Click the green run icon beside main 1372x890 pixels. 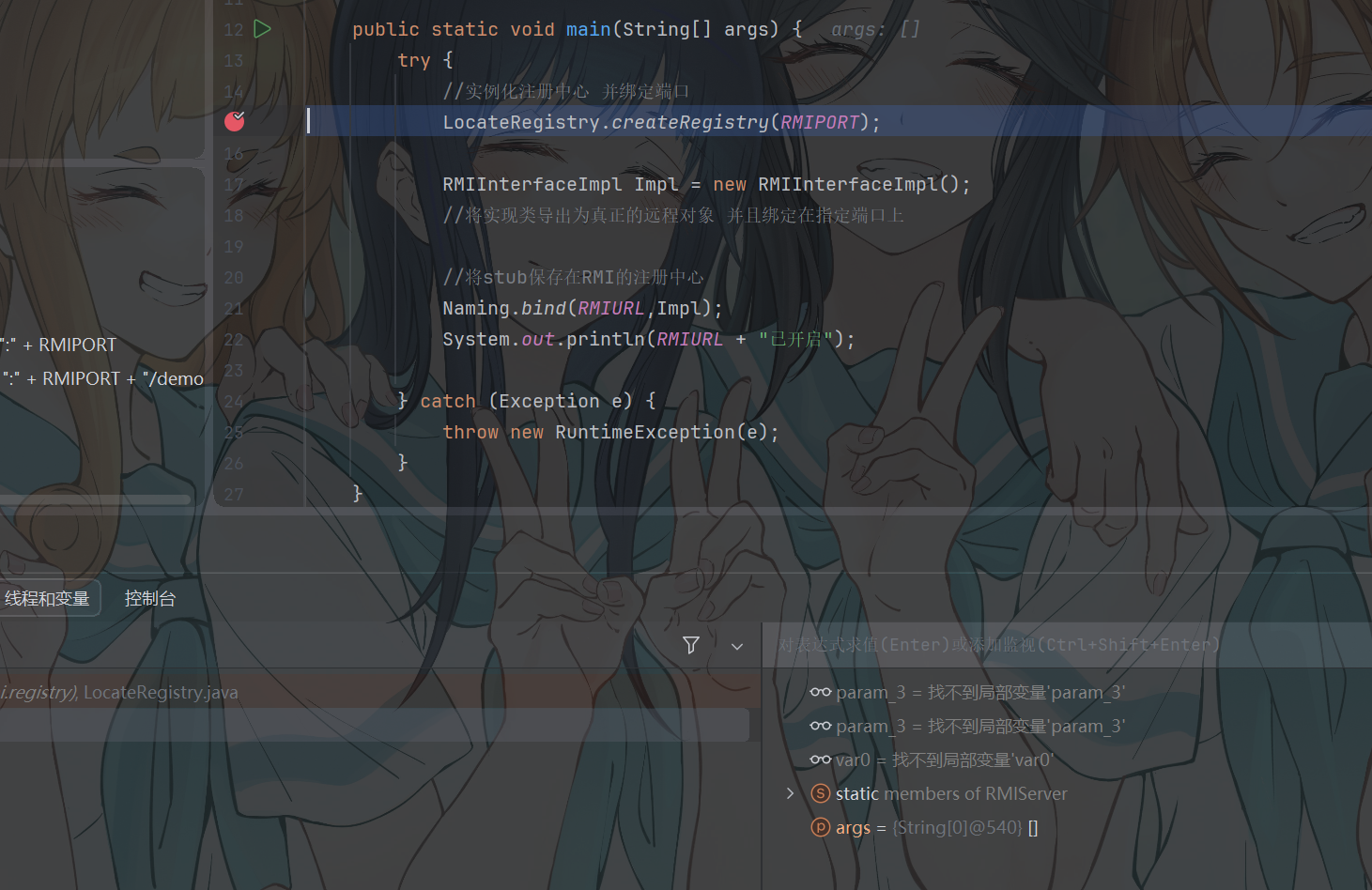(x=263, y=29)
